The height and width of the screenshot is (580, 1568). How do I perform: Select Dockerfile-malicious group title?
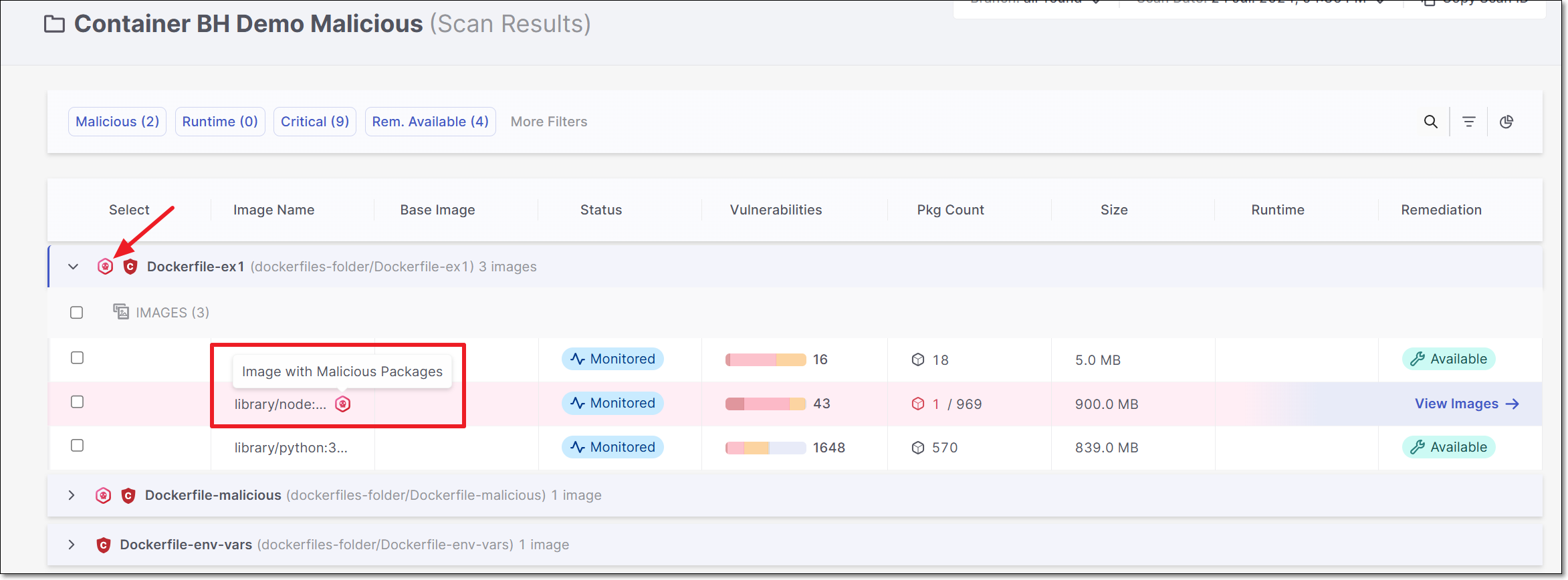[x=213, y=495]
